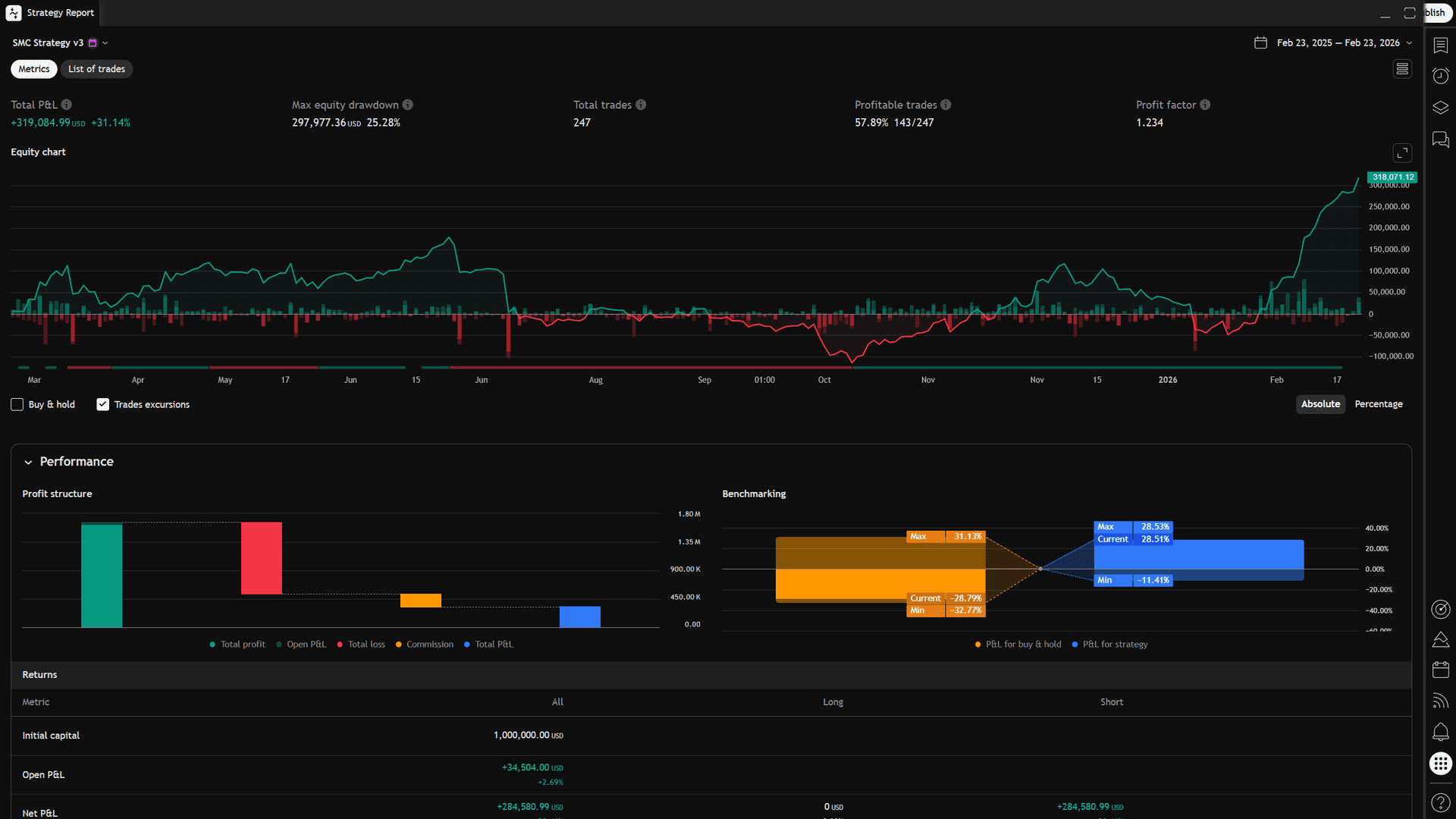Switch equity chart to Percentage
The height and width of the screenshot is (819, 1456).
coord(1378,404)
